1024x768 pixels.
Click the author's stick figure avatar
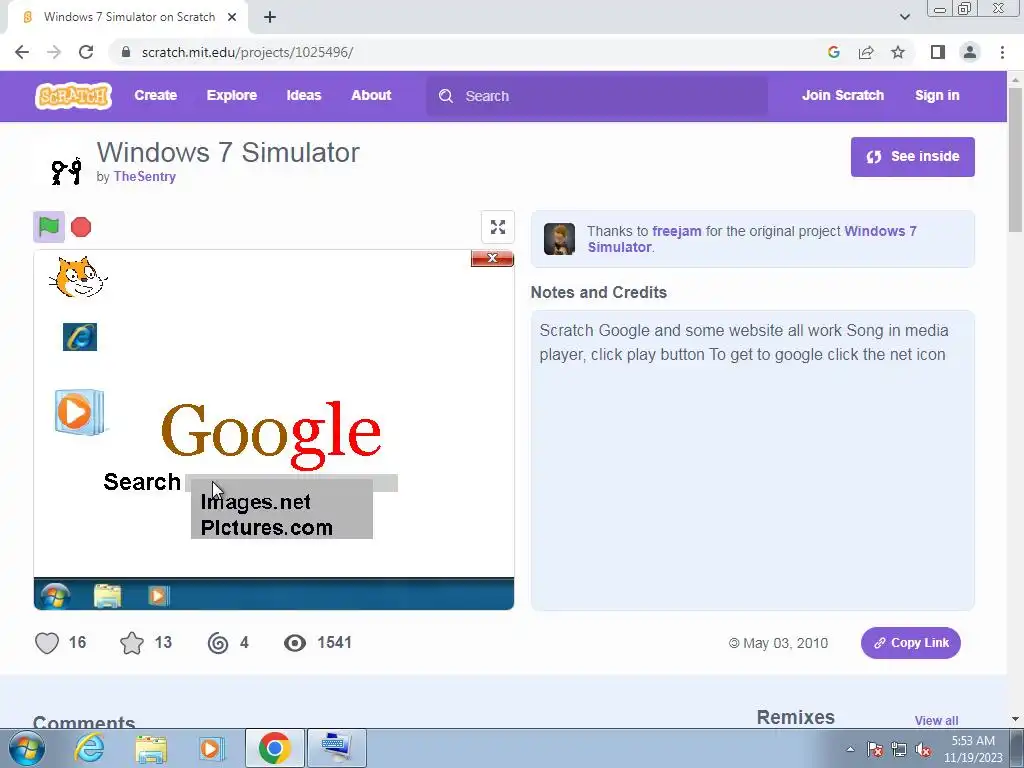[x=66, y=170]
